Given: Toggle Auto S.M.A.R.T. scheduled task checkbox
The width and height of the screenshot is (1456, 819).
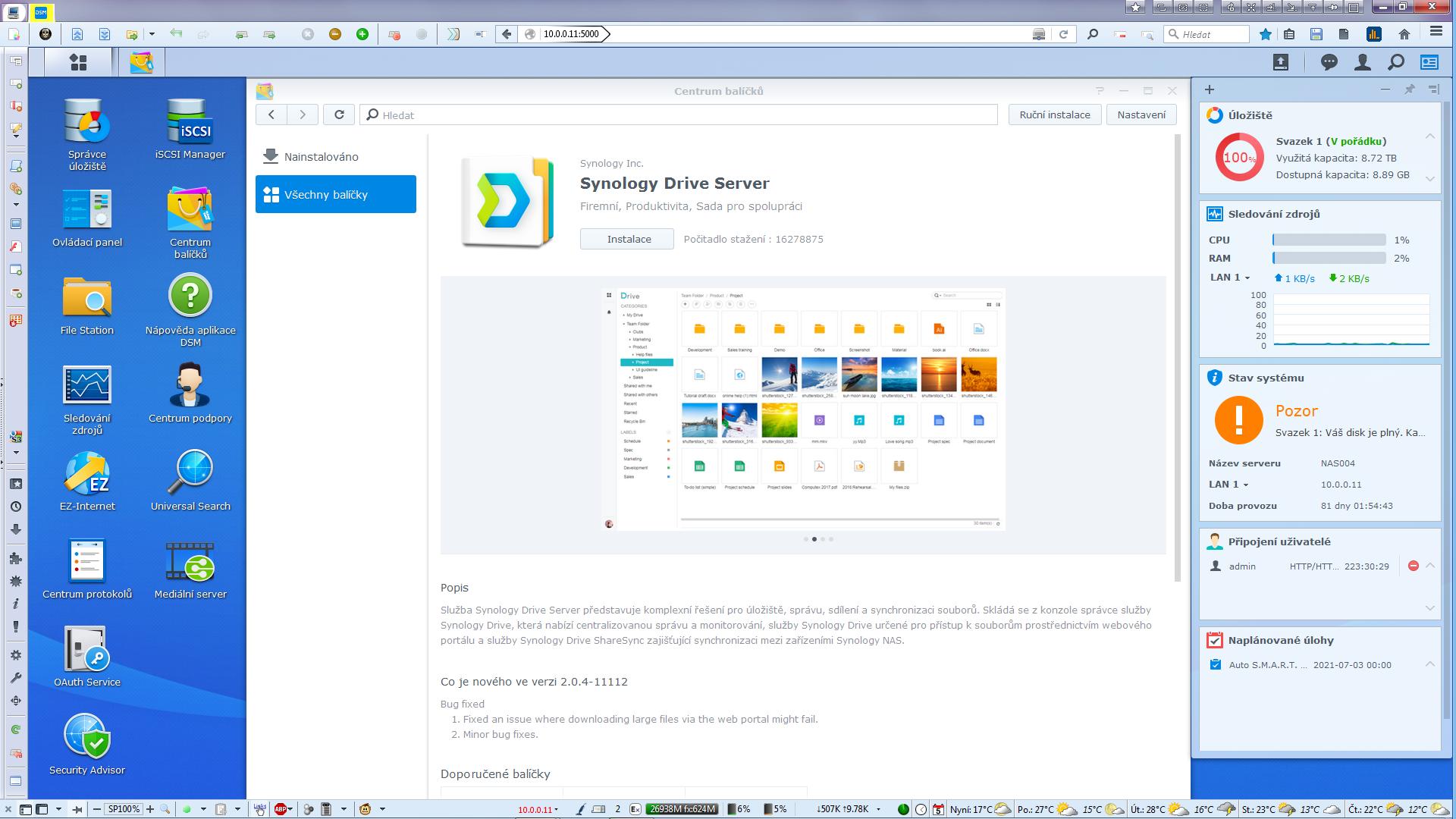Looking at the screenshot, I should [x=1216, y=665].
